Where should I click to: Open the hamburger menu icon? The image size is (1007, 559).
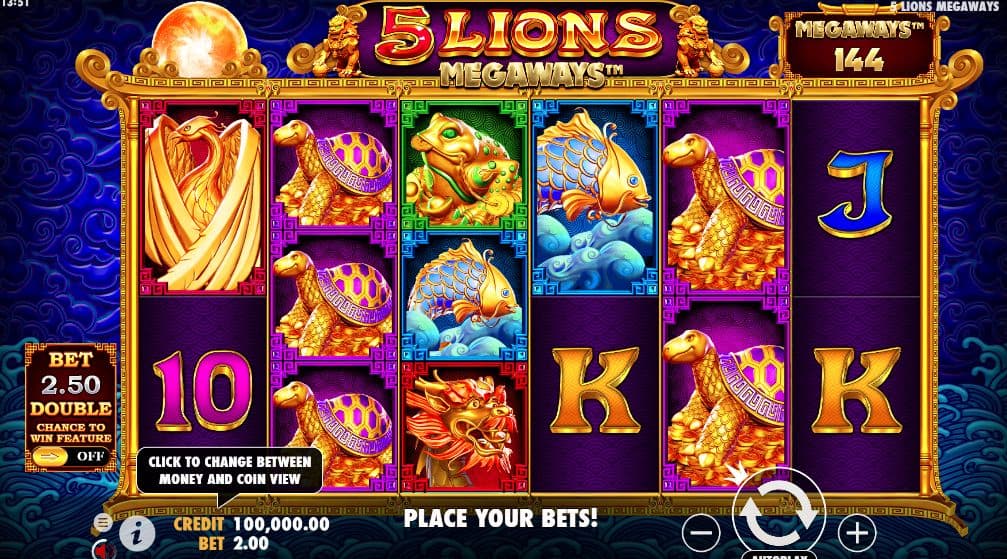(102, 522)
